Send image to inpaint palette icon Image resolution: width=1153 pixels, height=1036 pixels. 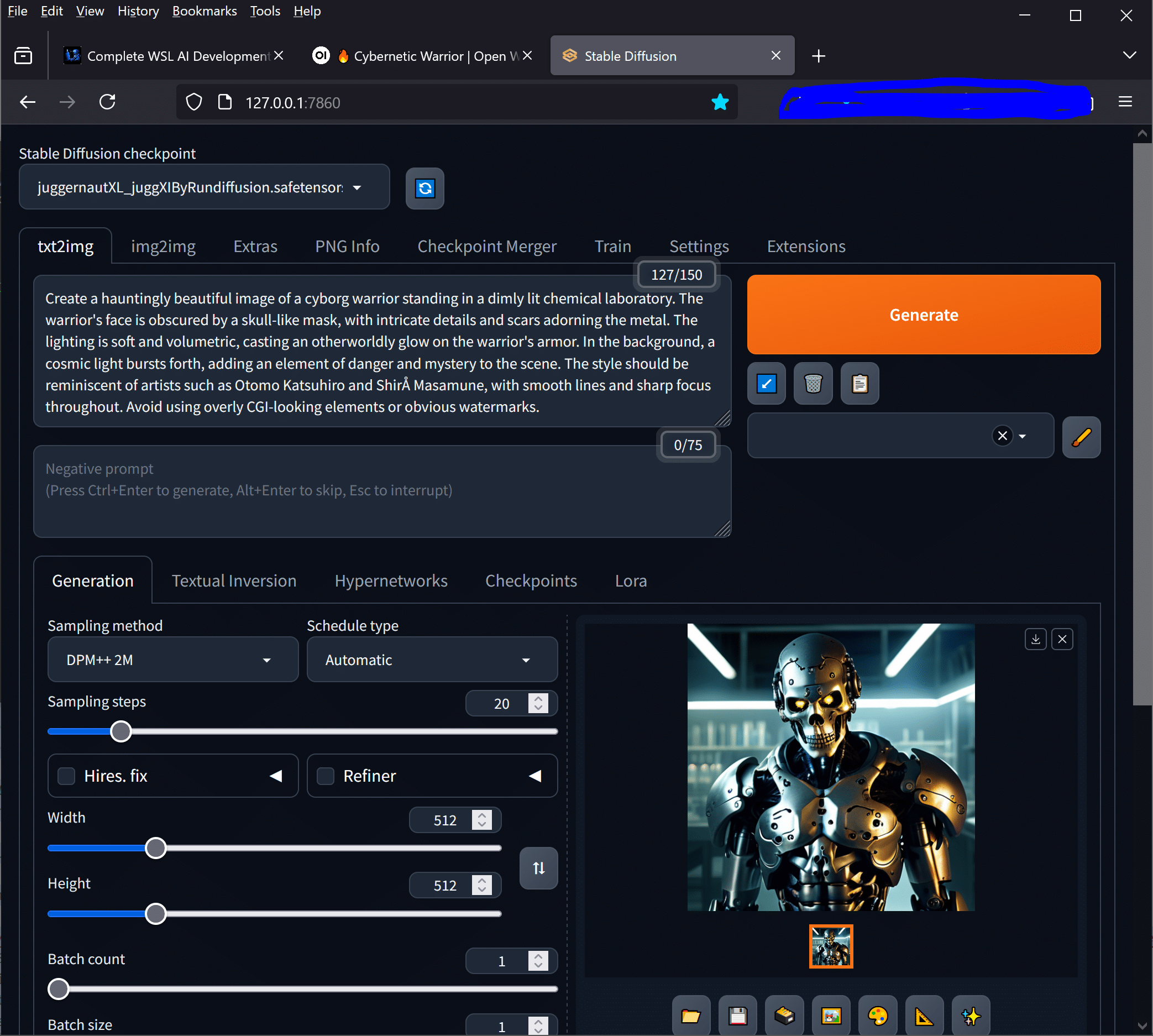tap(878, 1016)
